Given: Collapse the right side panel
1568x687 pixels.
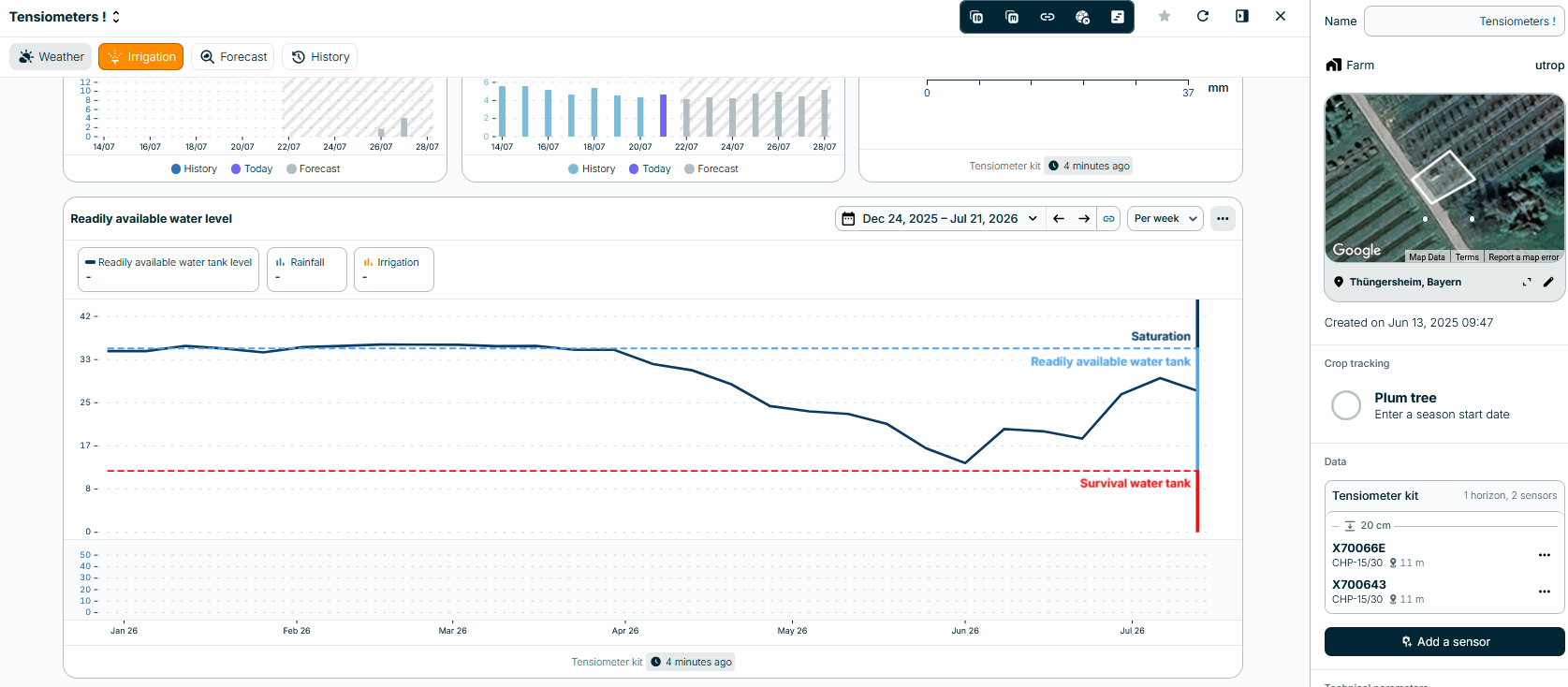Looking at the screenshot, I should pyautogui.click(x=1242, y=16).
